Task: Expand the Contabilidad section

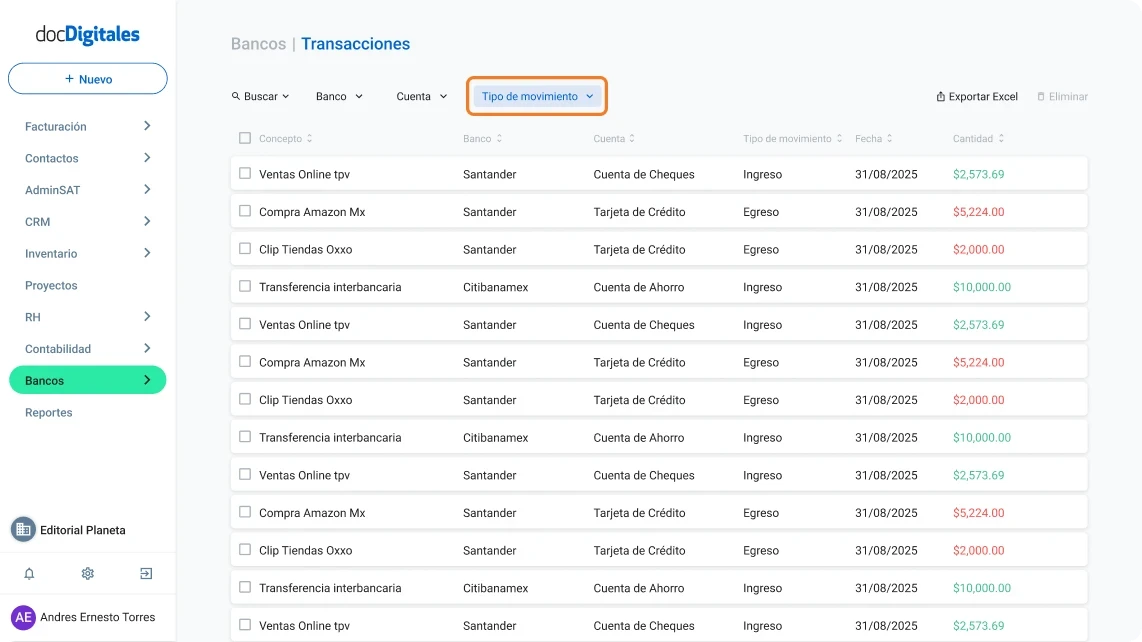Action: click(87, 348)
